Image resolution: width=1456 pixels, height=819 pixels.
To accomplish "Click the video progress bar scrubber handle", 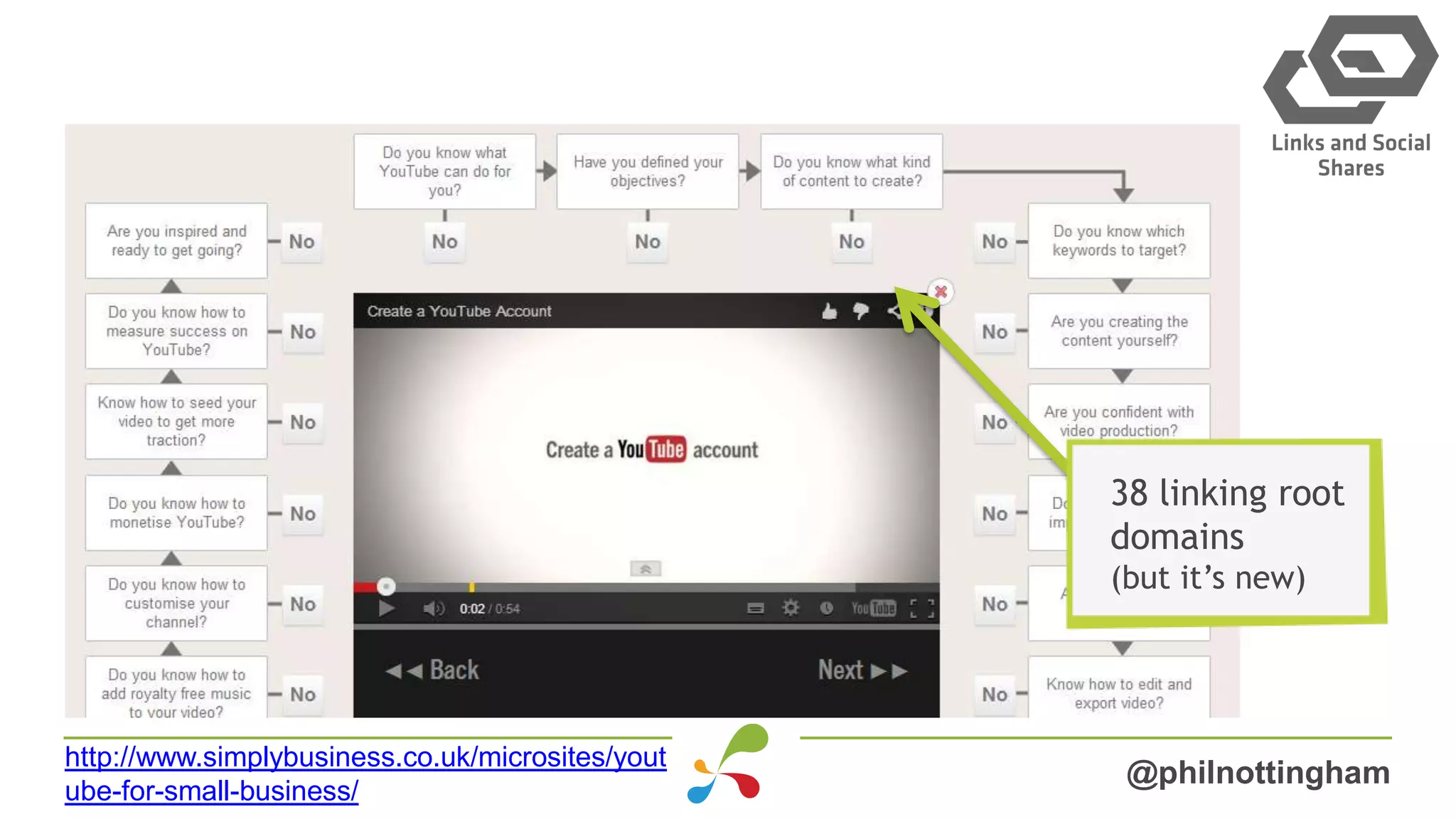I will (386, 587).
